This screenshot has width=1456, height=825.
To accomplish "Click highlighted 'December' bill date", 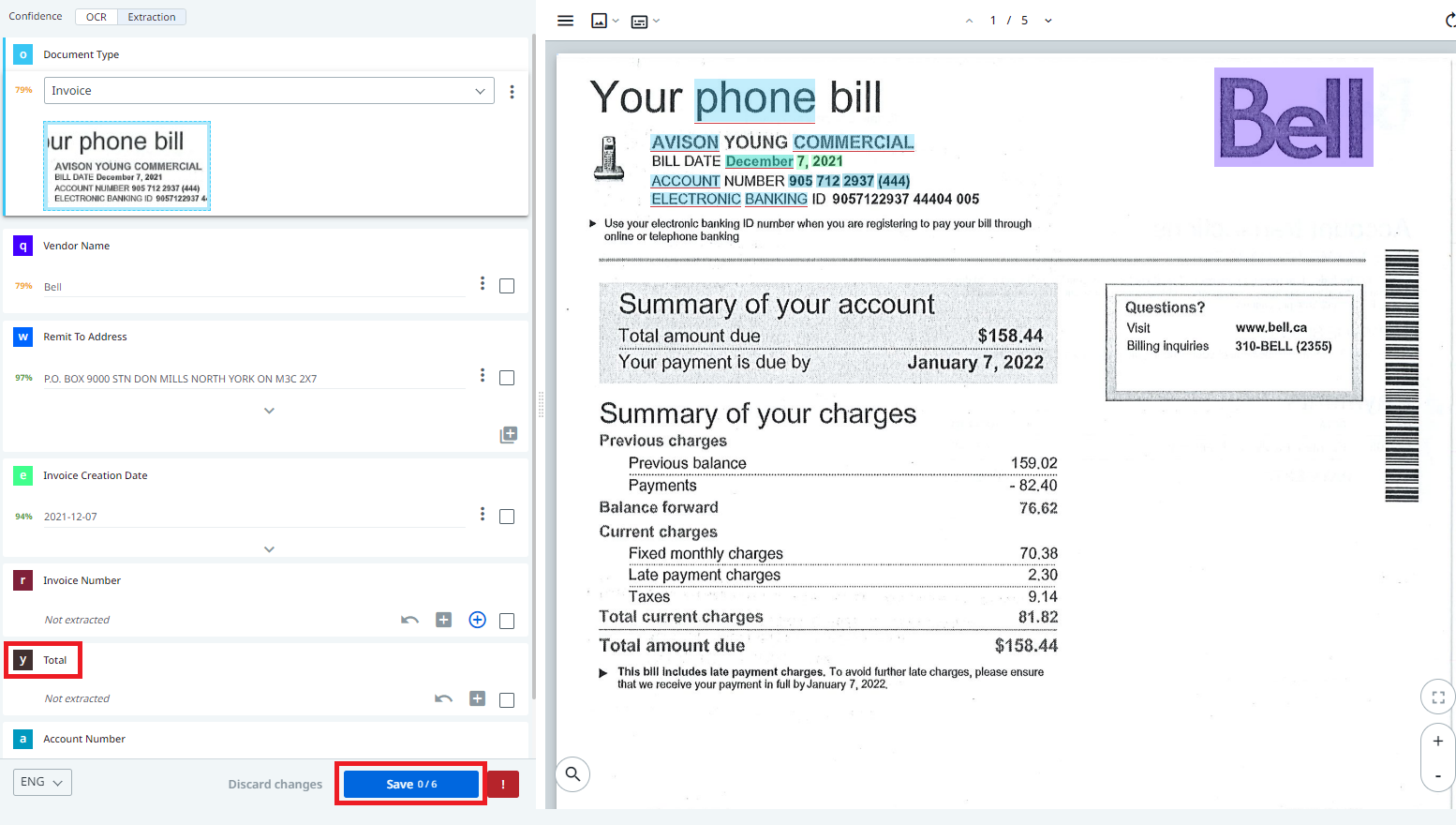I will pos(760,161).
